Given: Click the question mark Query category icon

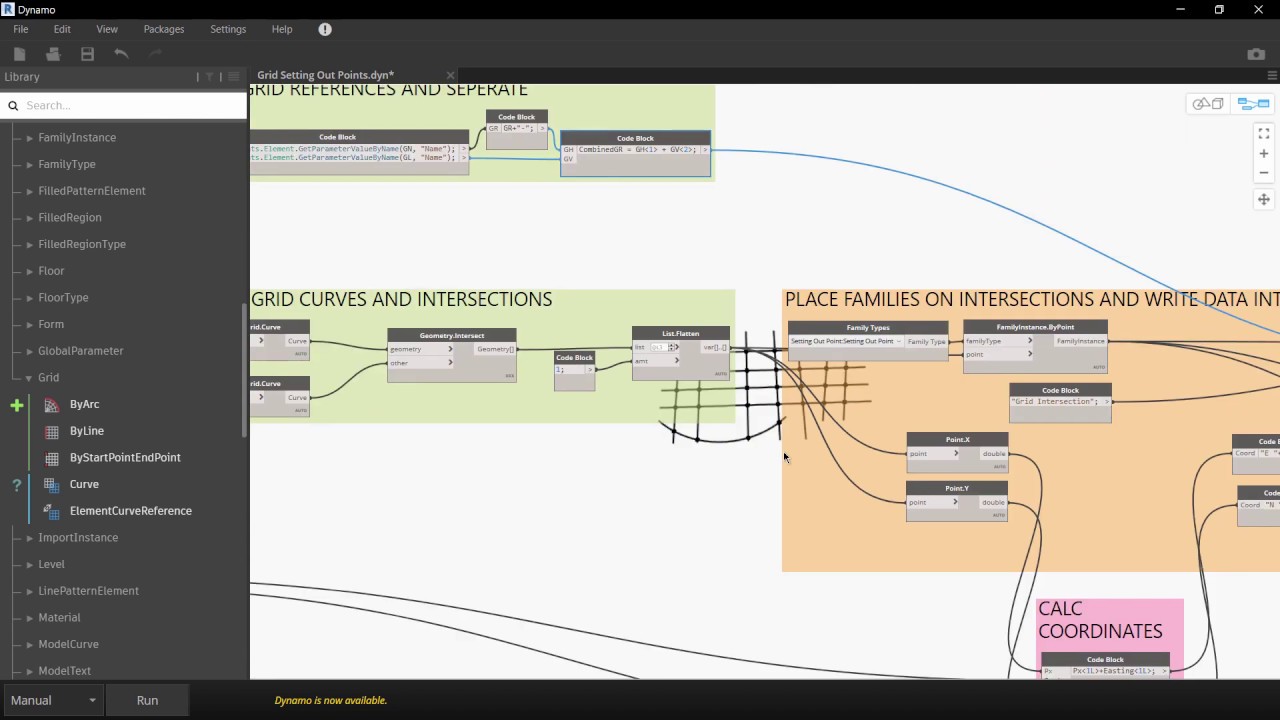Looking at the screenshot, I should (16, 485).
